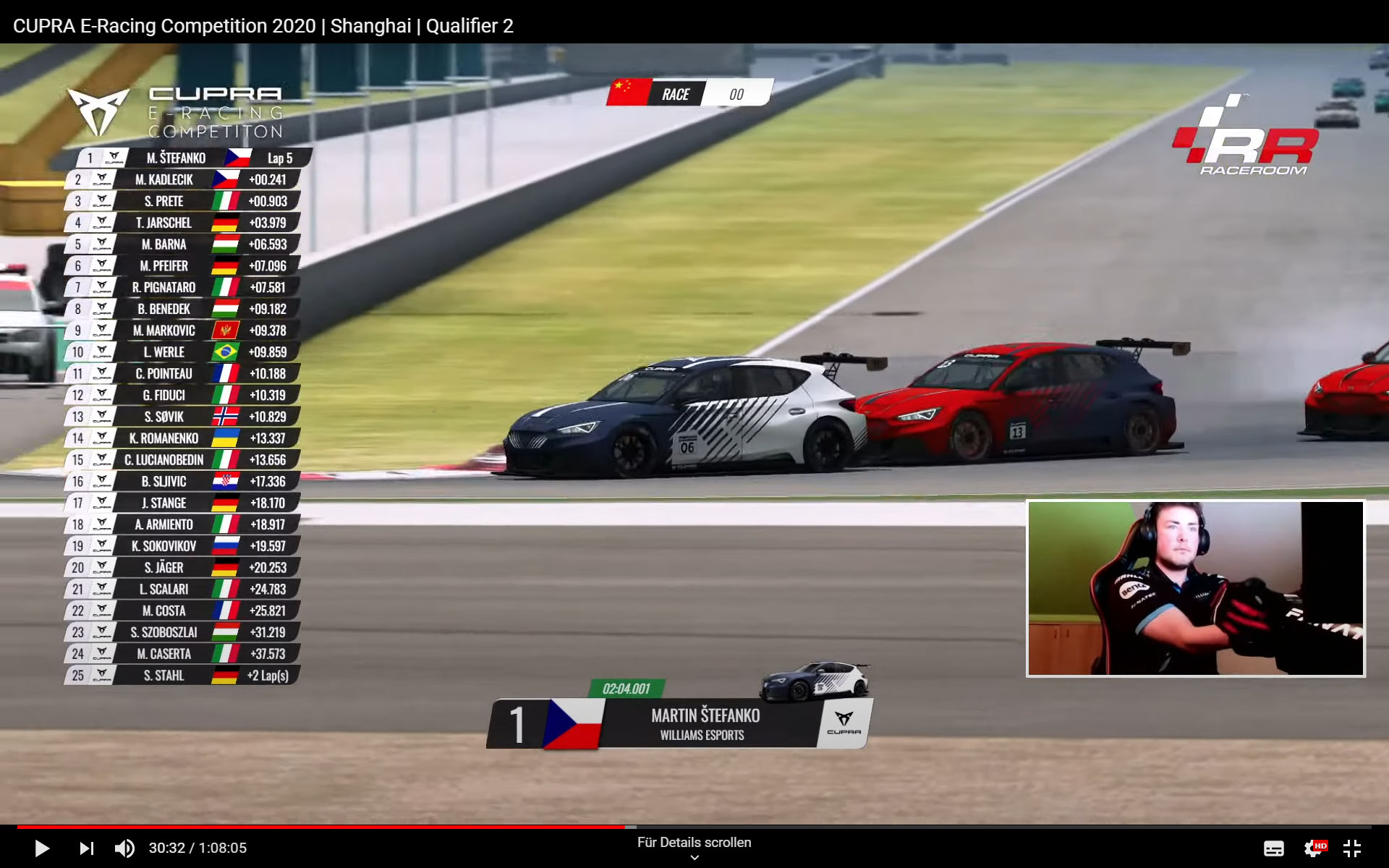Click the 'C. POINTEAU' leaderboard entry
1389x868 pixels.
[x=182, y=373]
